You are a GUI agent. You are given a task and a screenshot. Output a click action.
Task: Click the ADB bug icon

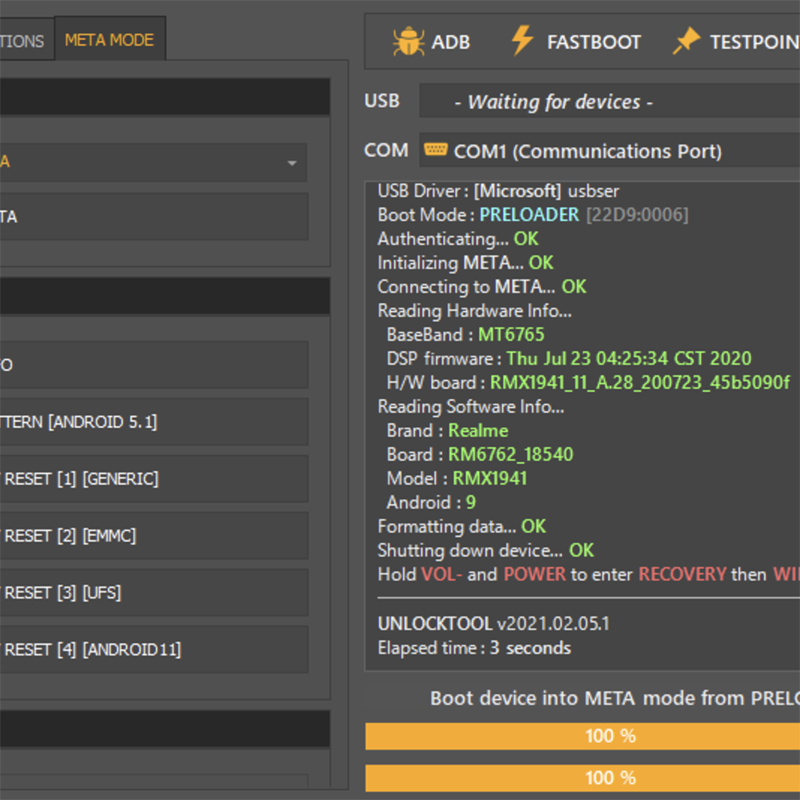408,41
